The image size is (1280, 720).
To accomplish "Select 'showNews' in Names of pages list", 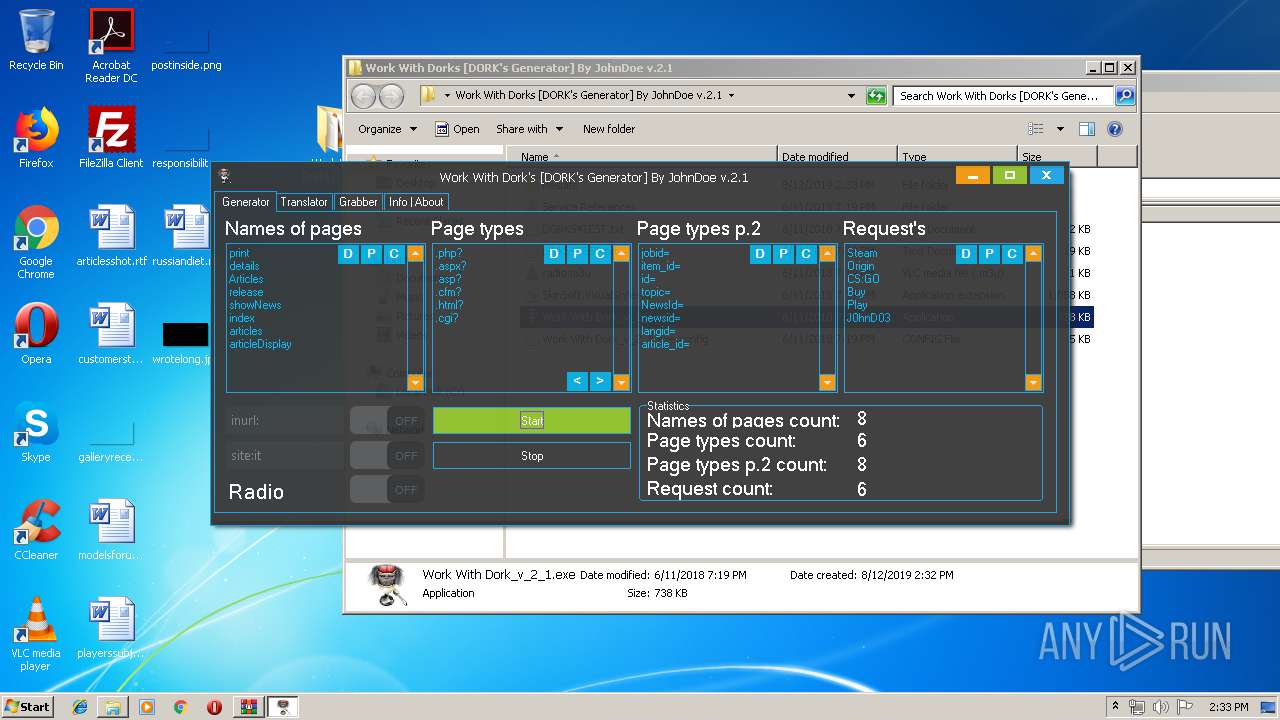I will pyautogui.click(x=255, y=305).
